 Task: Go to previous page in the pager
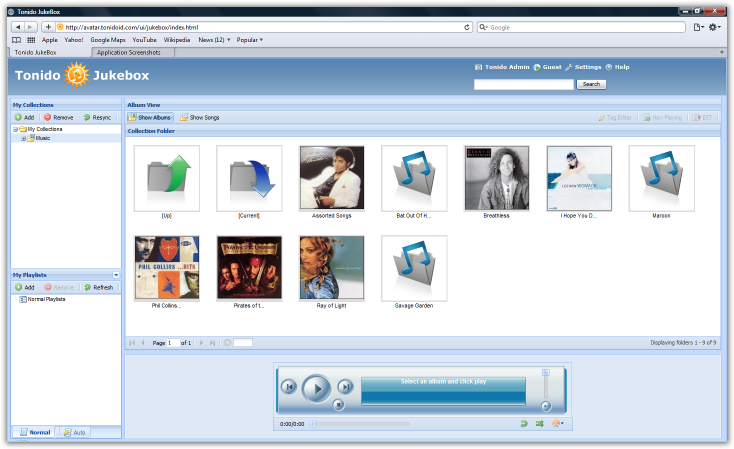[x=143, y=343]
